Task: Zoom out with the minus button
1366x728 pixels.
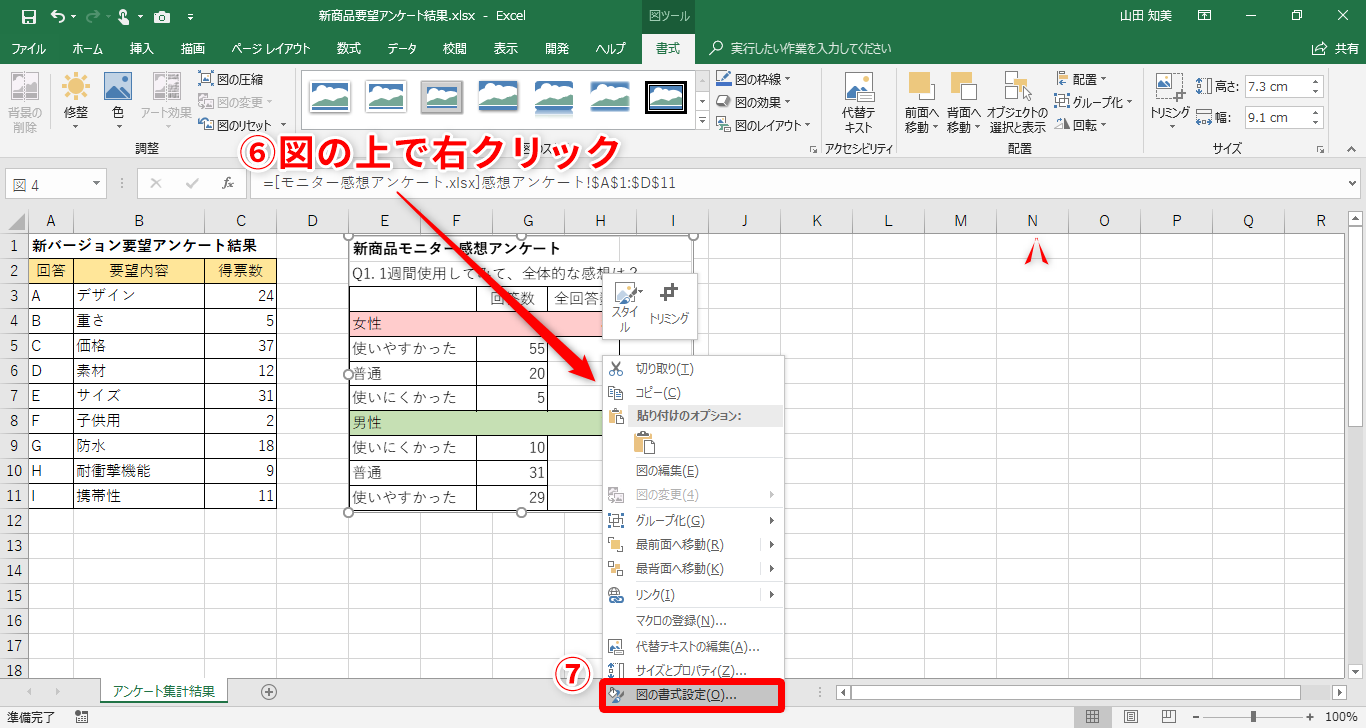Action: (x=1196, y=716)
